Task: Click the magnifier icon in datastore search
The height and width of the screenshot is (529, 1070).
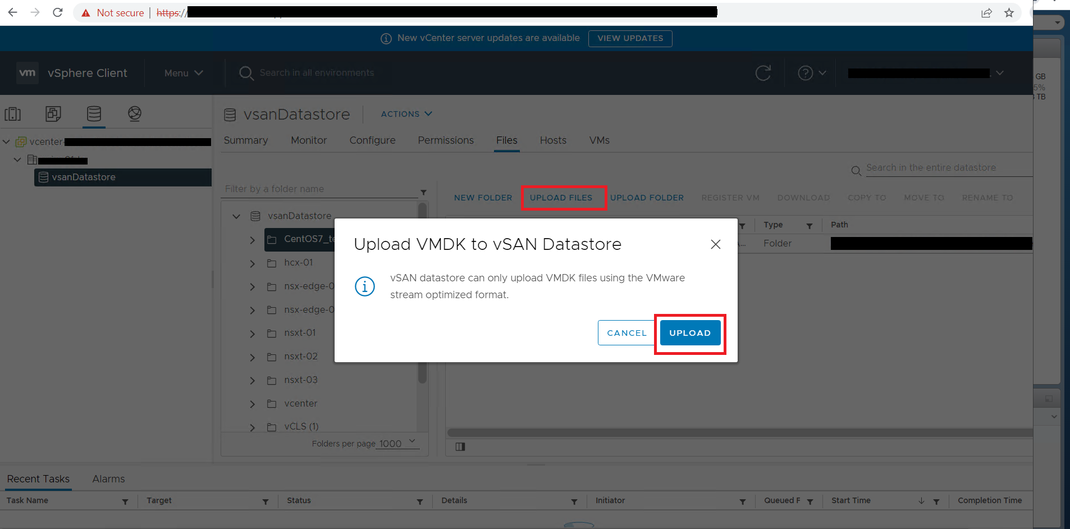Action: [x=857, y=170]
